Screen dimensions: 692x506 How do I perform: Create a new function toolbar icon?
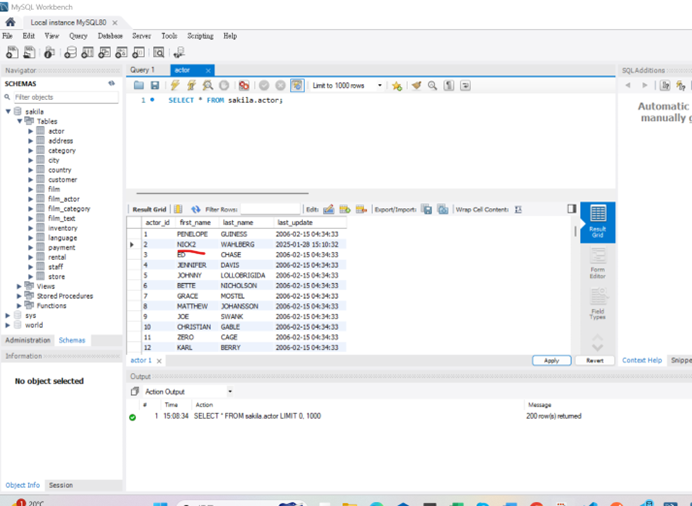coord(139,52)
